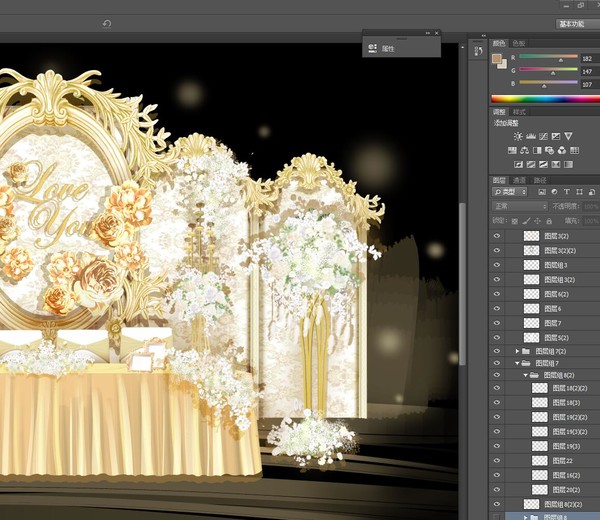Add a Threshold adjustment layer
Viewport: 600px width, 520px height.
click(543, 165)
